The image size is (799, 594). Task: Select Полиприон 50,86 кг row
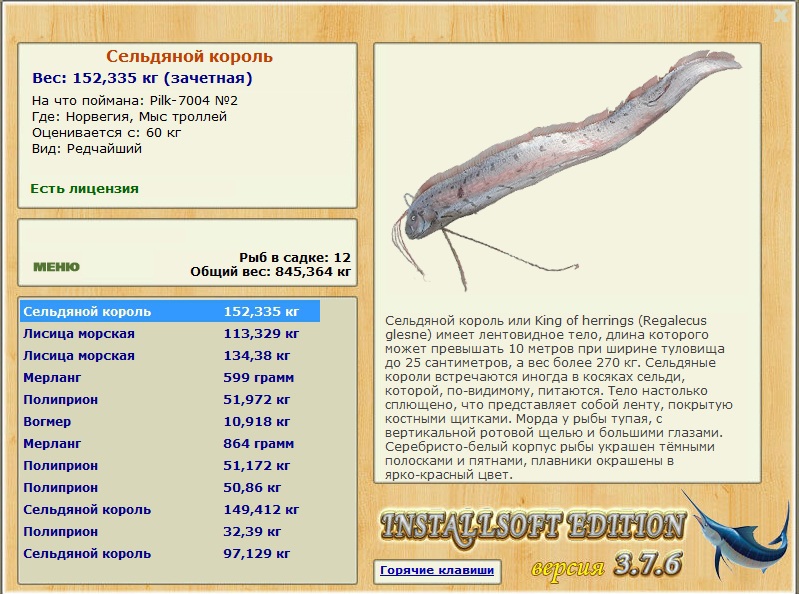point(170,488)
